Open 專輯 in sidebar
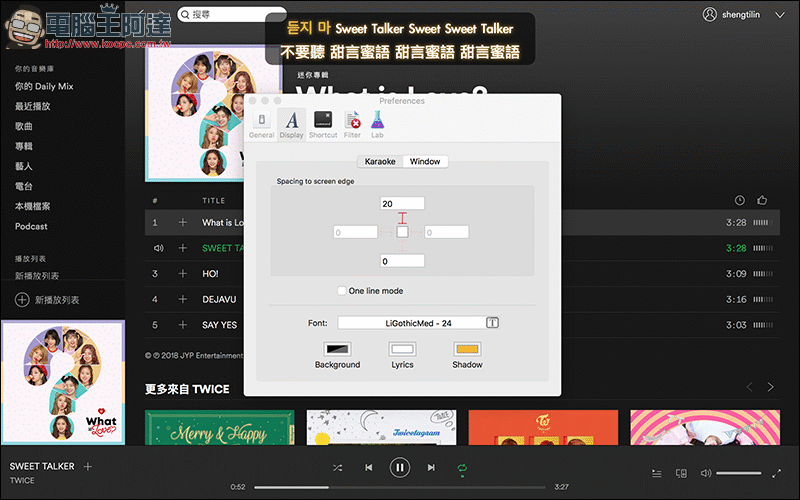Viewport: 800px width, 500px height. 23,146
